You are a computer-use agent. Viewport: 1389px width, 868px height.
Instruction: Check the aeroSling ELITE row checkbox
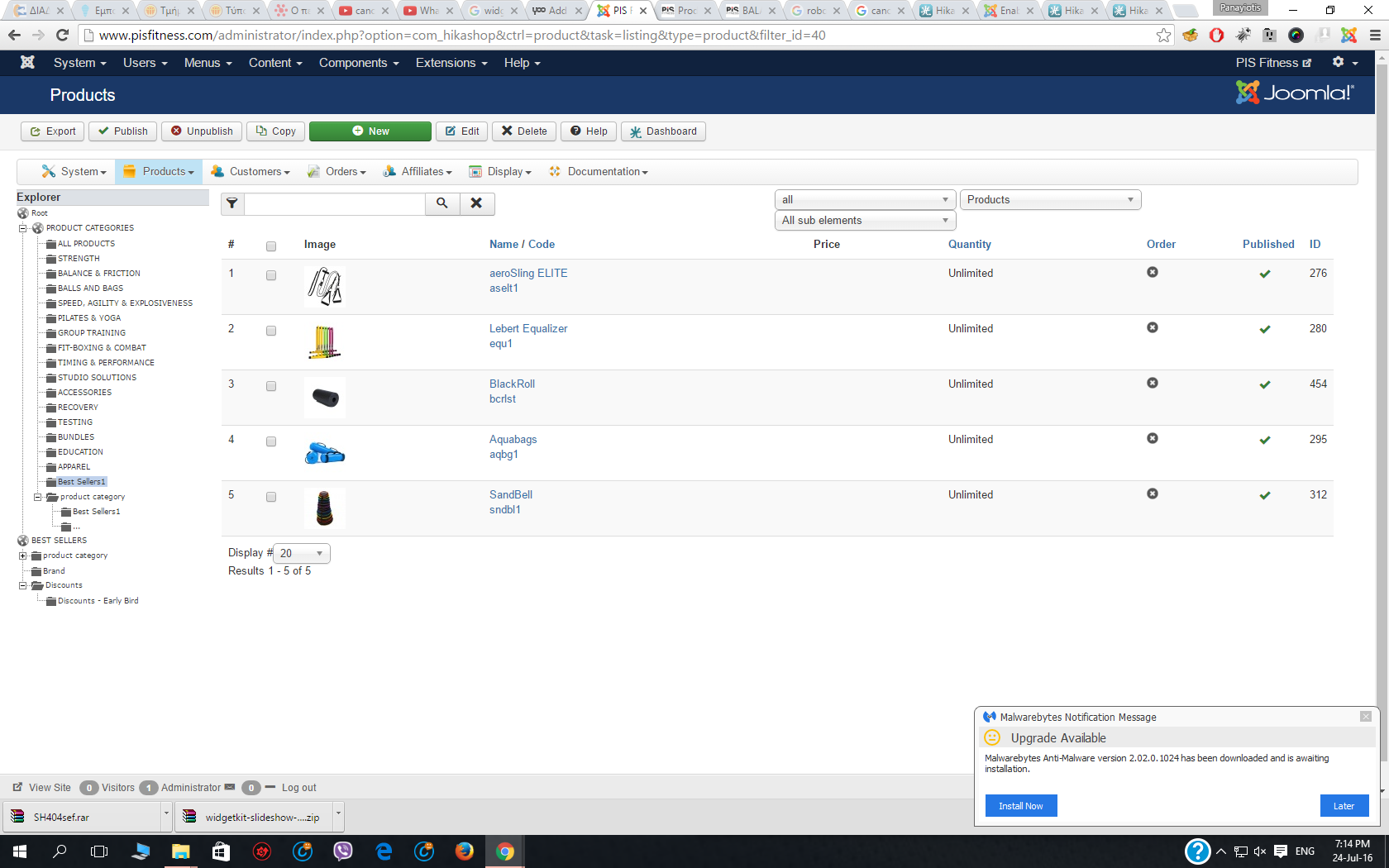(271, 275)
